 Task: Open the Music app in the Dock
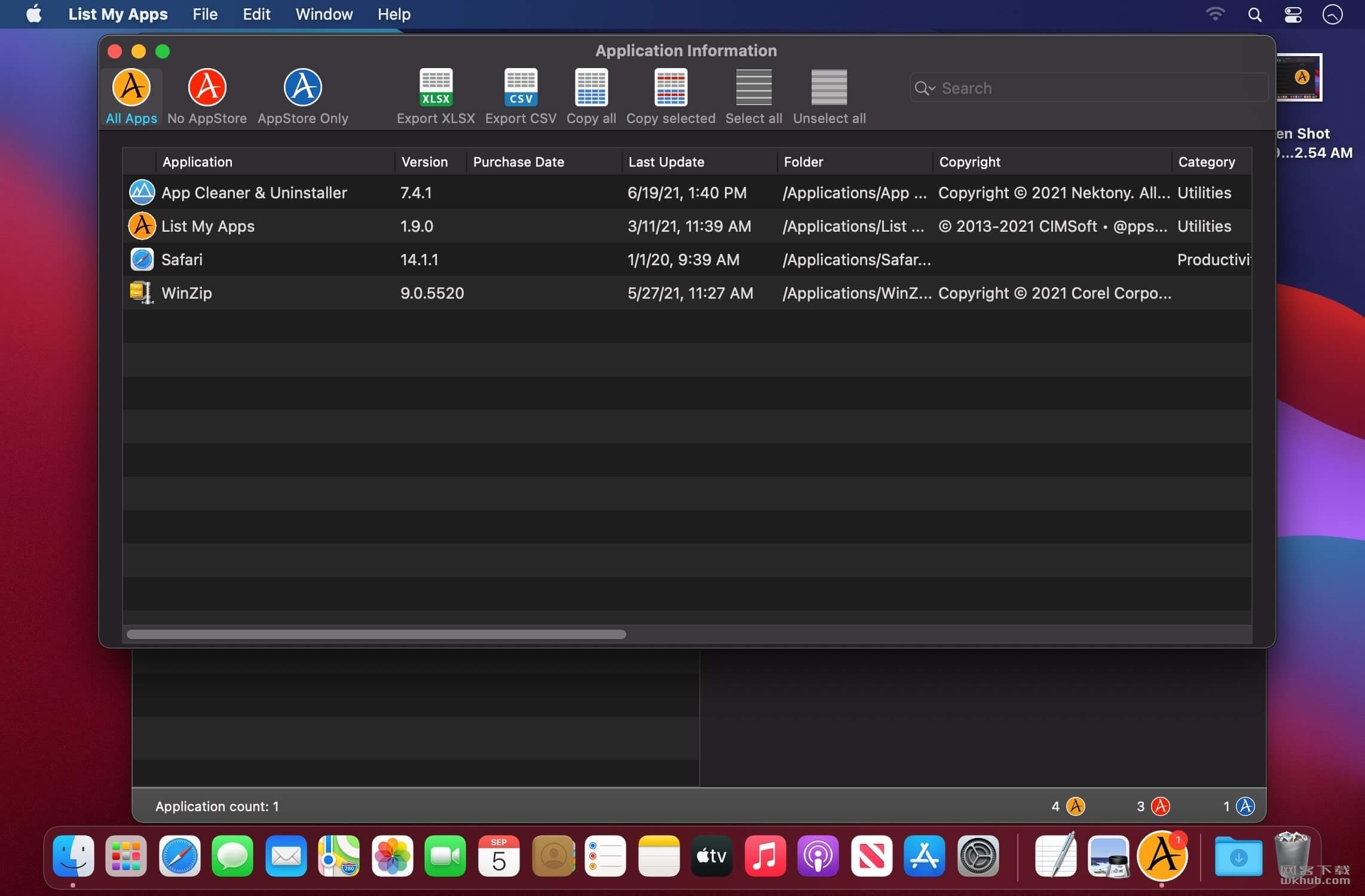765,857
